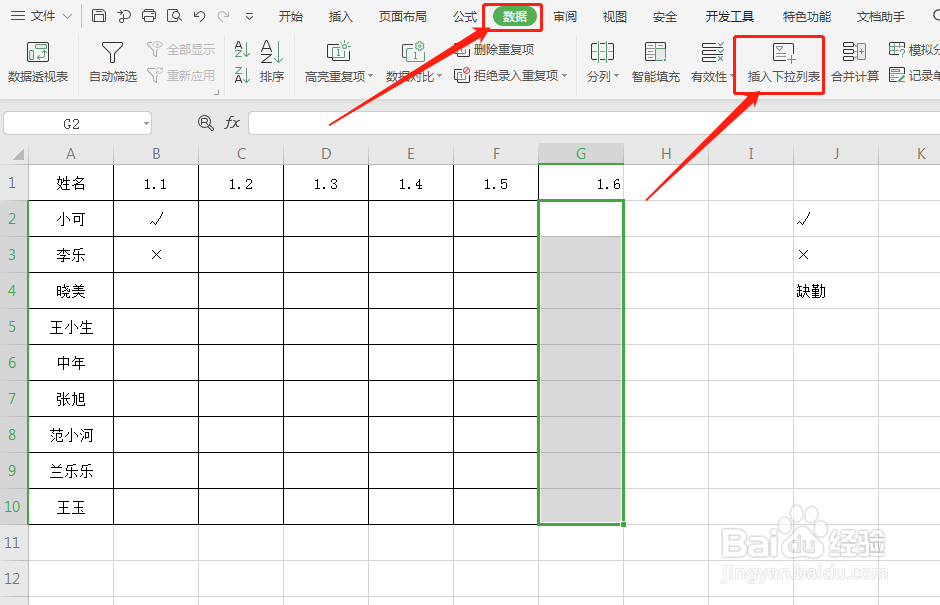Expand the 分列 dropdown arrow
The width and height of the screenshot is (940, 605).
click(616, 76)
